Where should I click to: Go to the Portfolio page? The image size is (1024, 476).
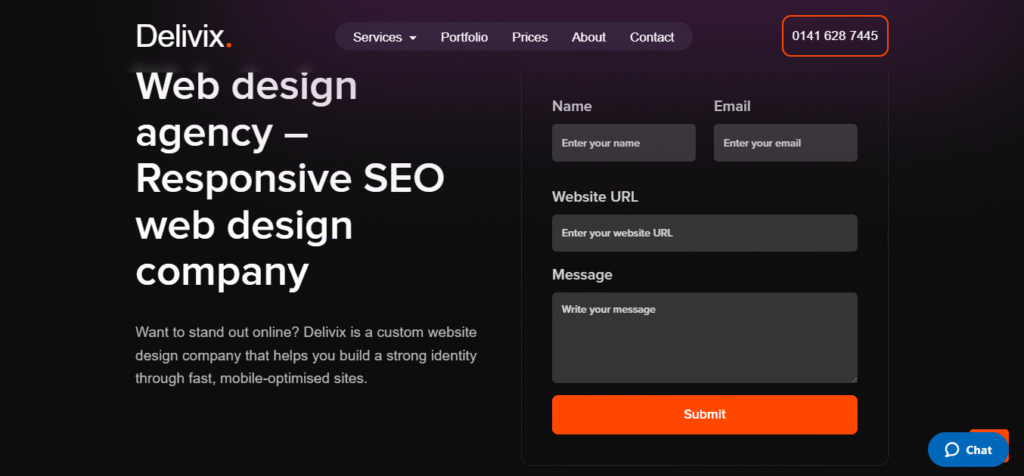click(x=464, y=37)
